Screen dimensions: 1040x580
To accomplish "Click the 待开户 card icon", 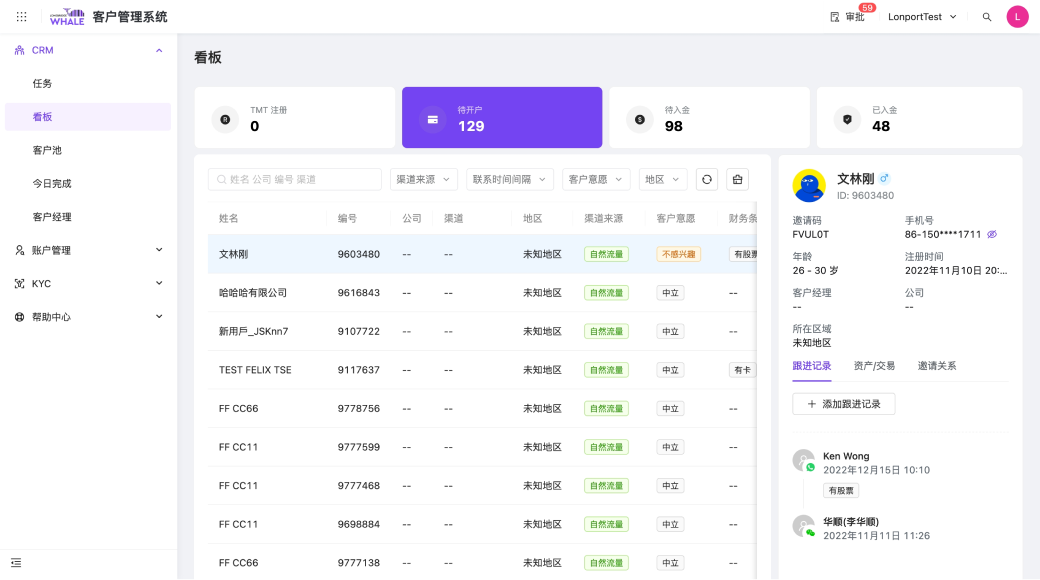I will point(432,119).
